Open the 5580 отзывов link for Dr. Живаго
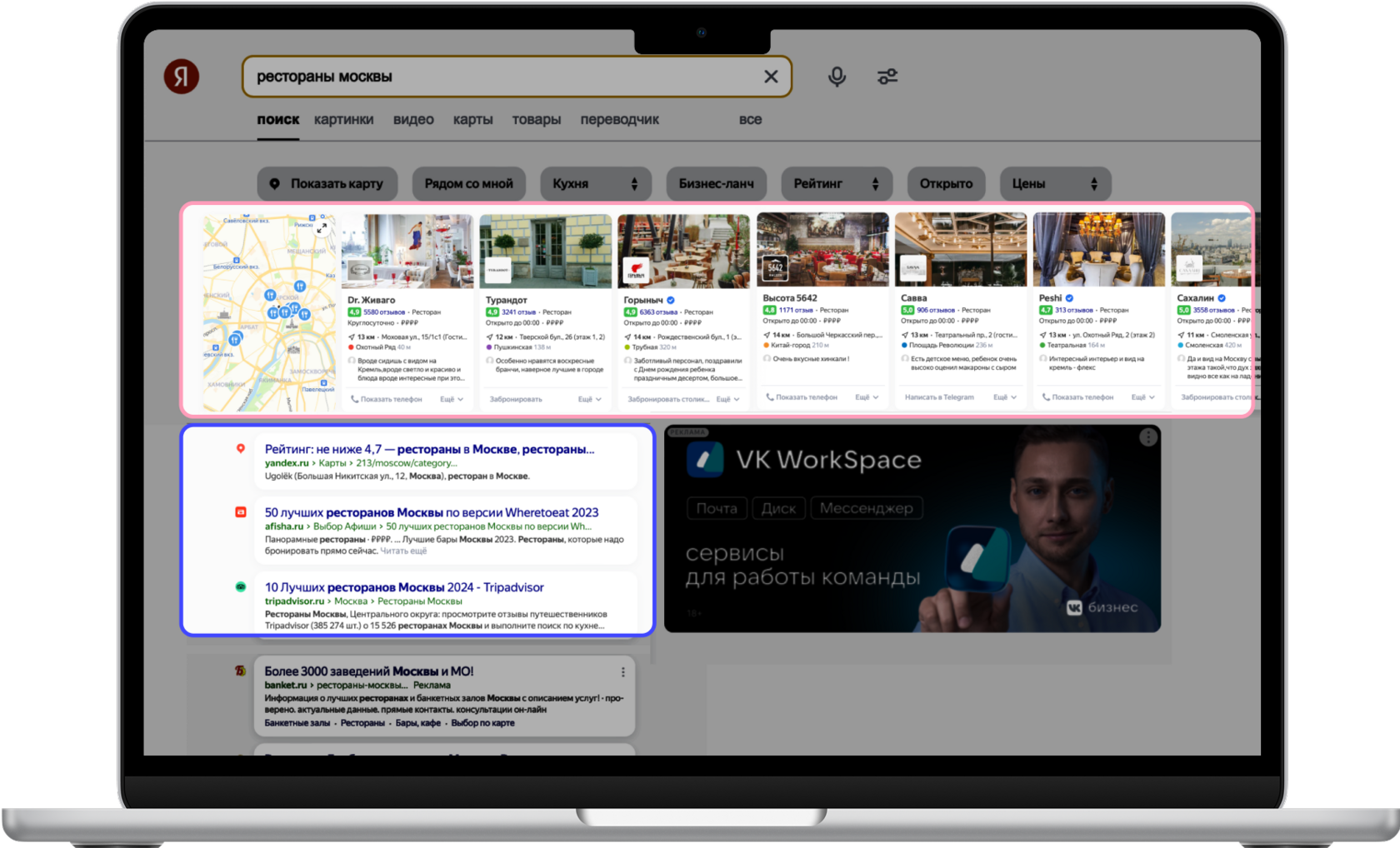 (384, 312)
